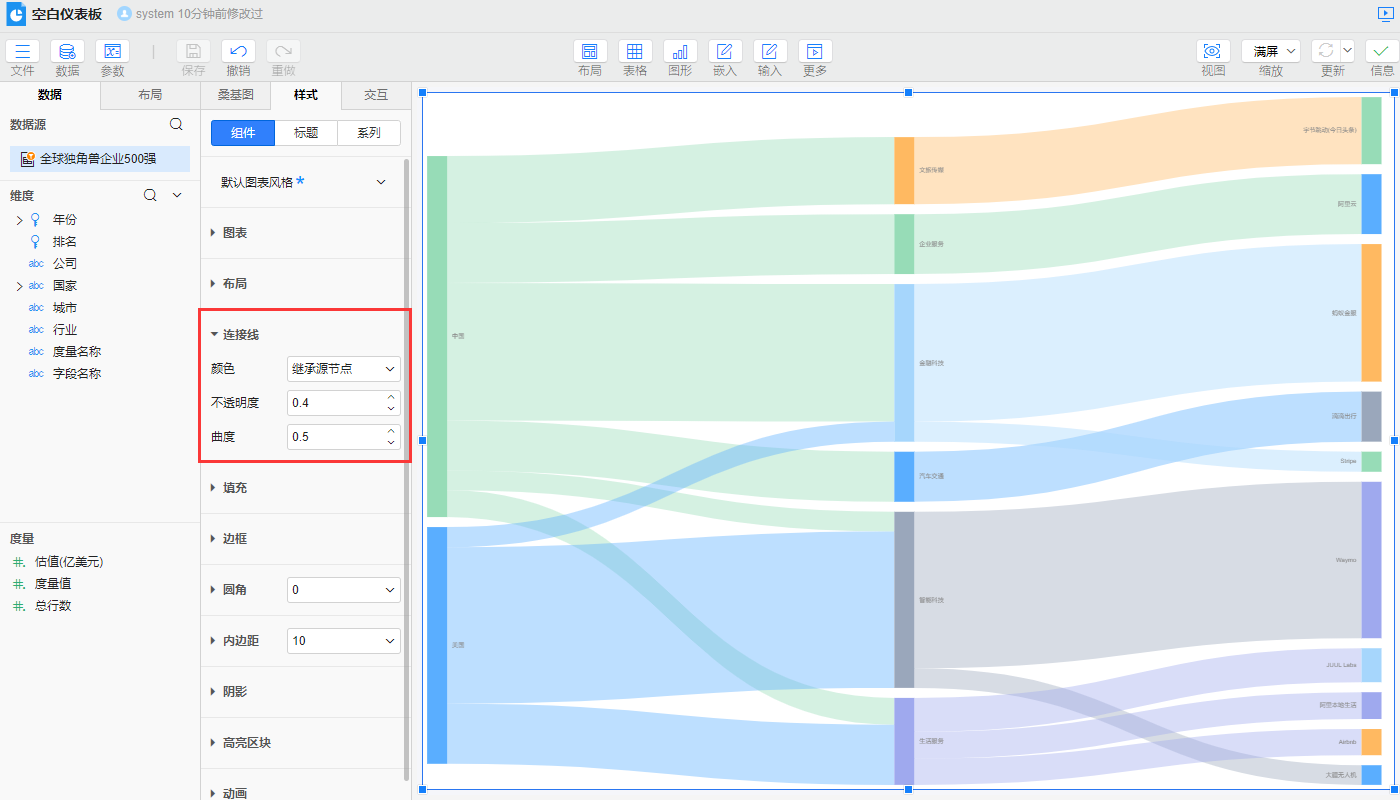
Task: Select the 全球独角兽企业500强 data source
Action: pos(99,159)
